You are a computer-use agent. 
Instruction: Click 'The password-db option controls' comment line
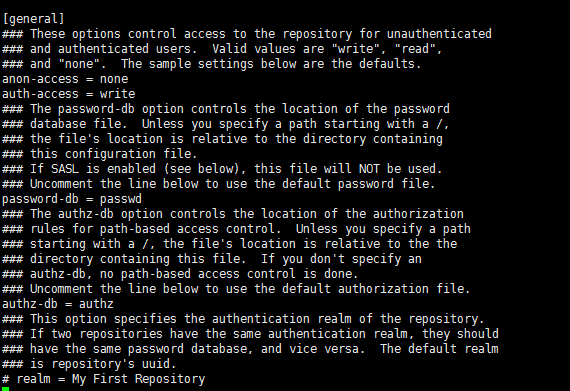226,109
